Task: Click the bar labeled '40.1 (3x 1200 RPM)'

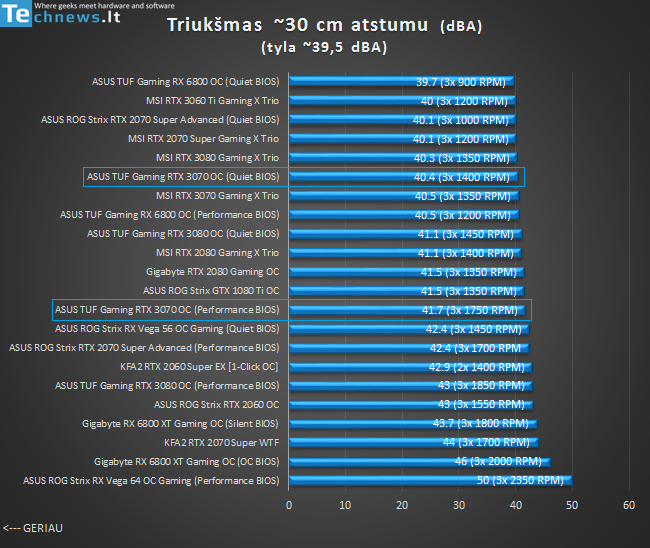Action: [x=402, y=139]
